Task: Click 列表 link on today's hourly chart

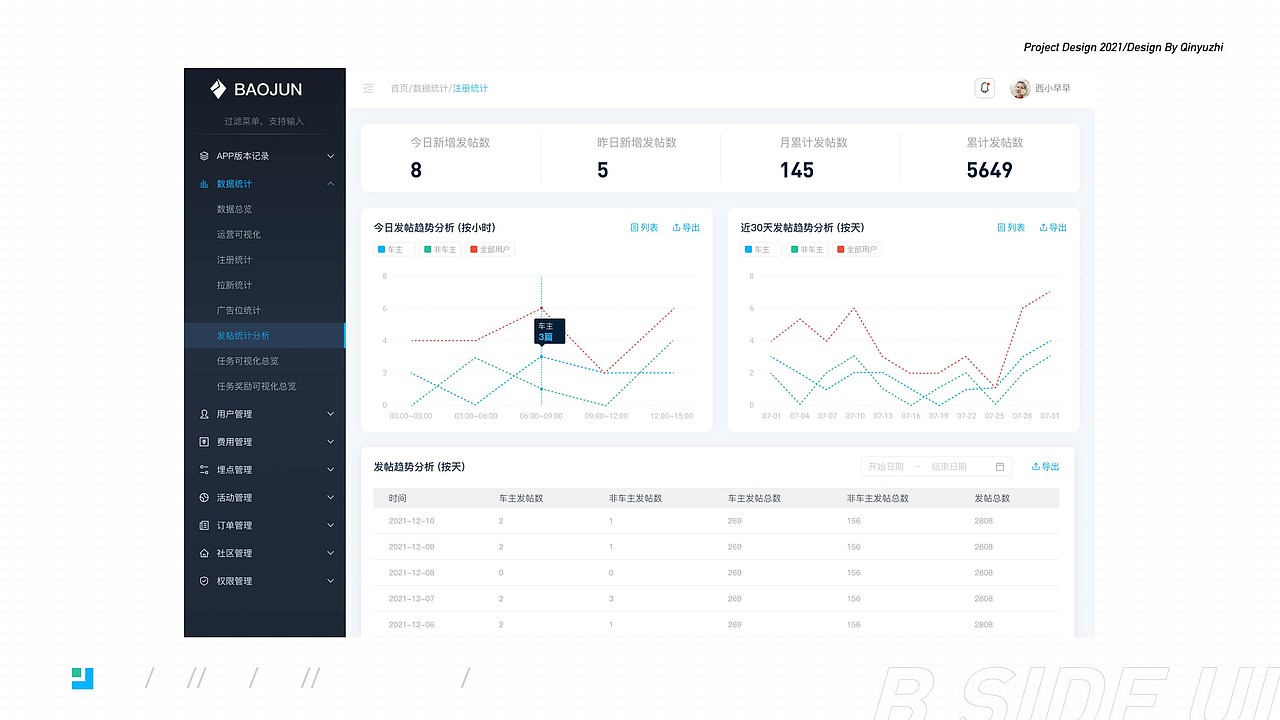Action: (644, 228)
